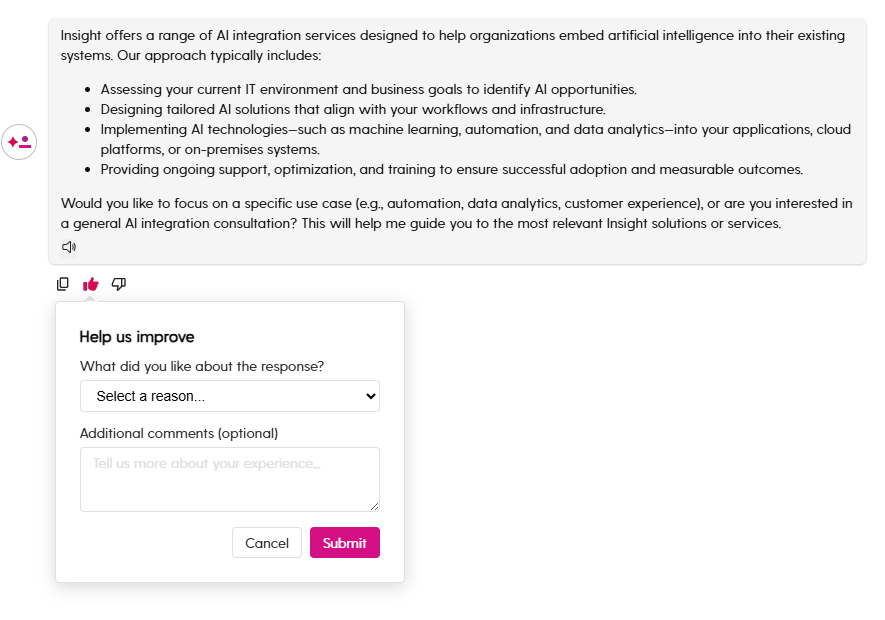885x620 pixels.
Task: Grab the comments box resize handle
Action: (x=374, y=506)
